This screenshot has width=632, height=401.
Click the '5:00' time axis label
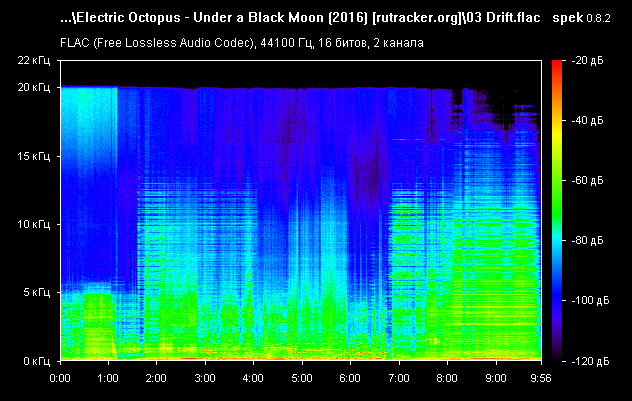[x=302, y=378]
